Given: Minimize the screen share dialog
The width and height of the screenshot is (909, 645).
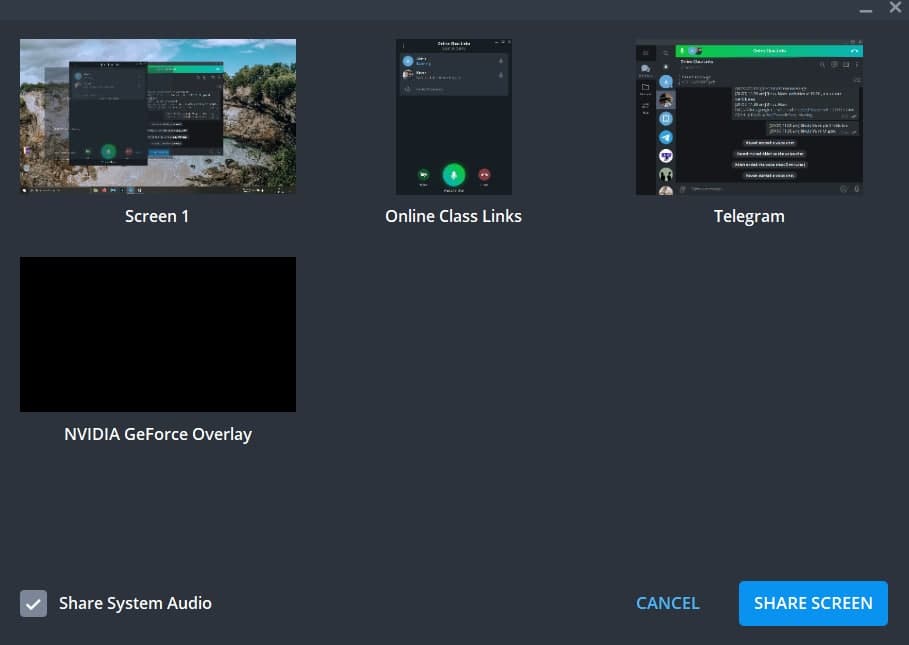Looking at the screenshot, I should tap(865, 10).
